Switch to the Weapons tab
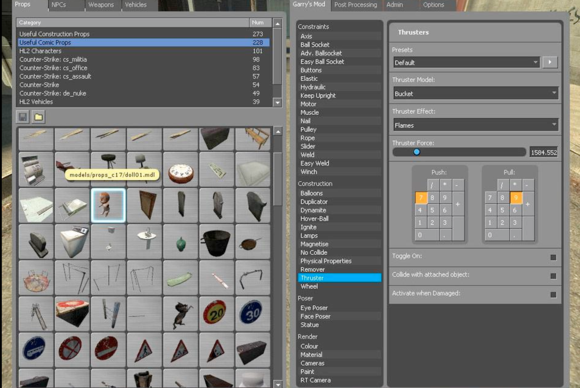580x388 pixels. [x=101, y=5]
